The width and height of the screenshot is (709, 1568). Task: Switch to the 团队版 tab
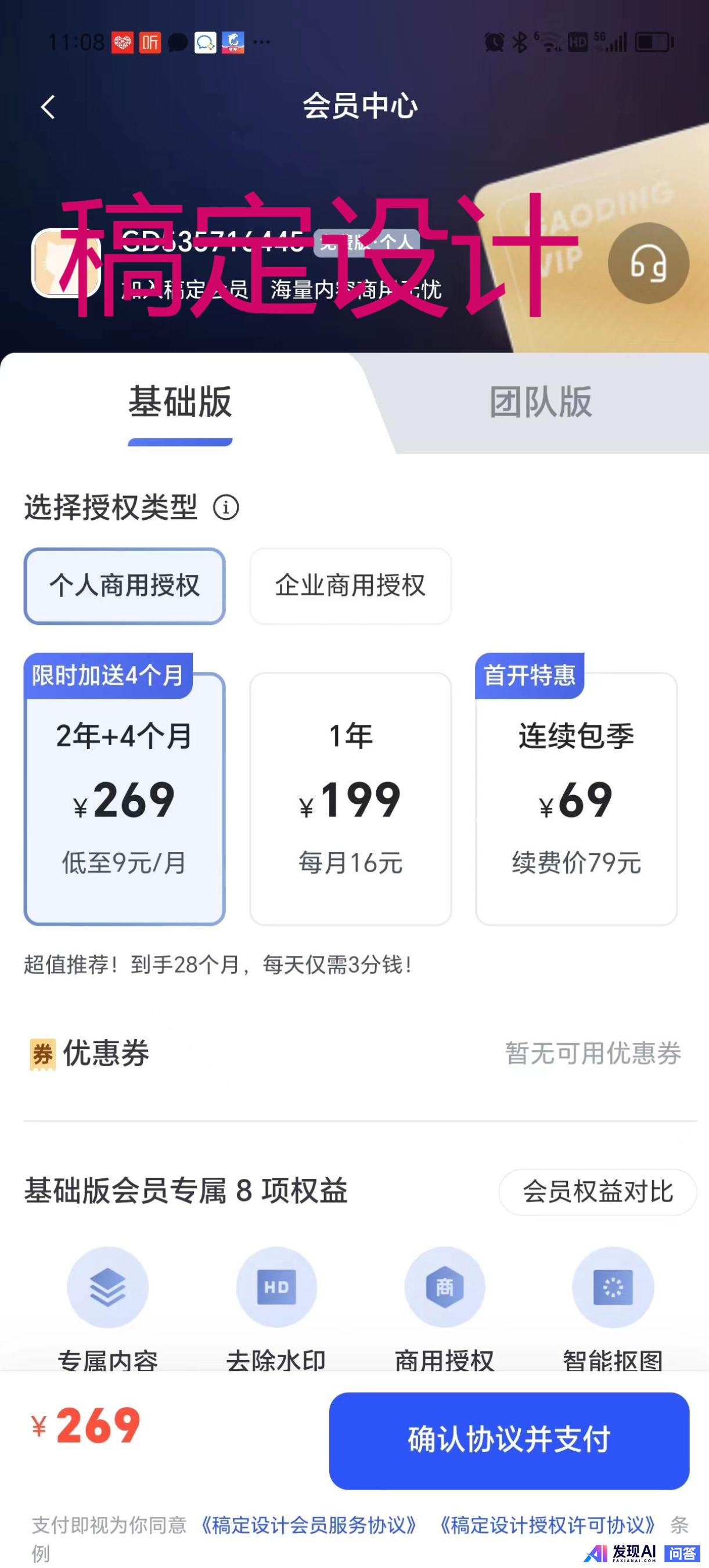point(541,402)
